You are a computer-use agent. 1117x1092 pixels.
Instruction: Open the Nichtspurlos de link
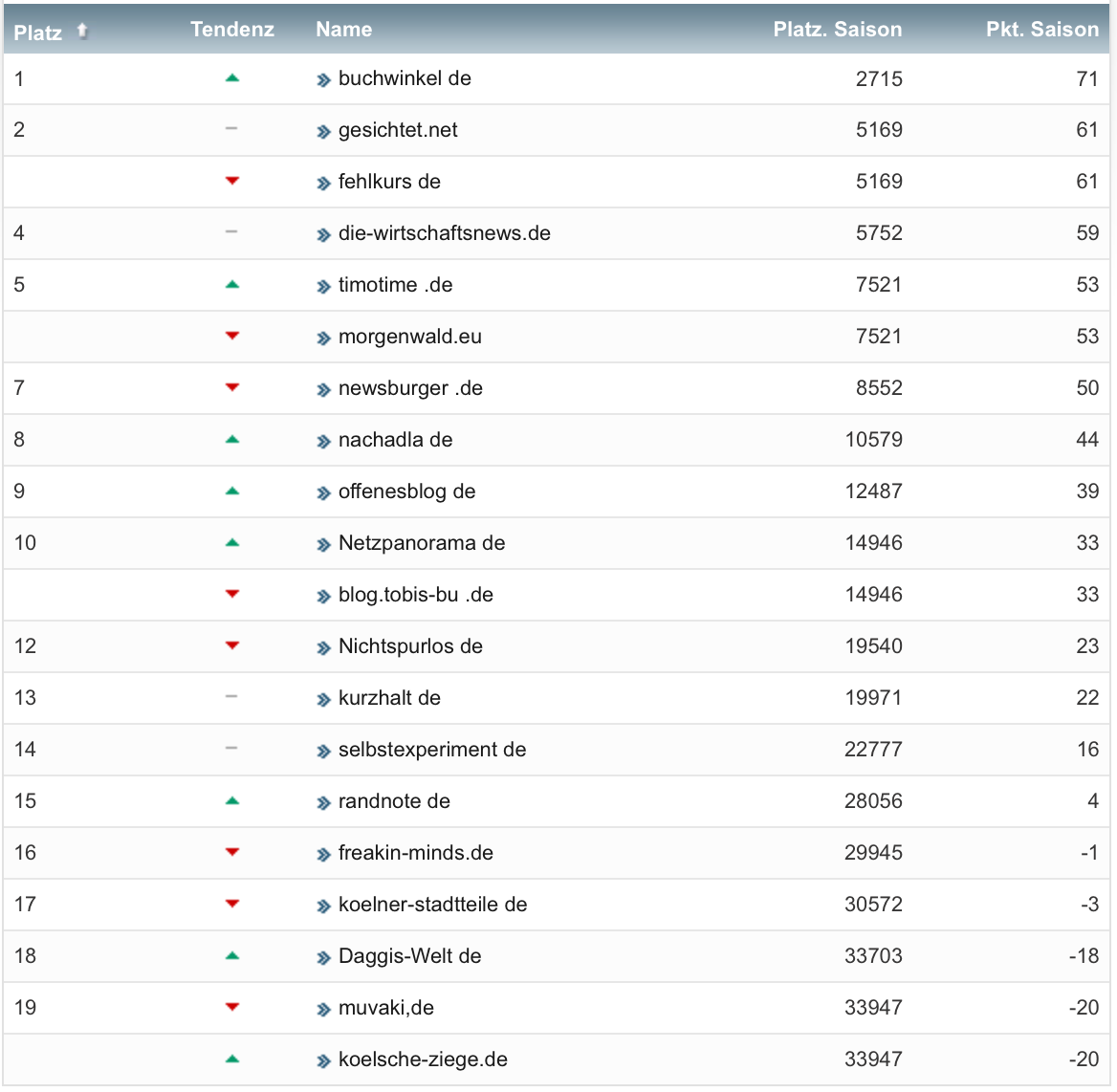[x=410, y=646]
